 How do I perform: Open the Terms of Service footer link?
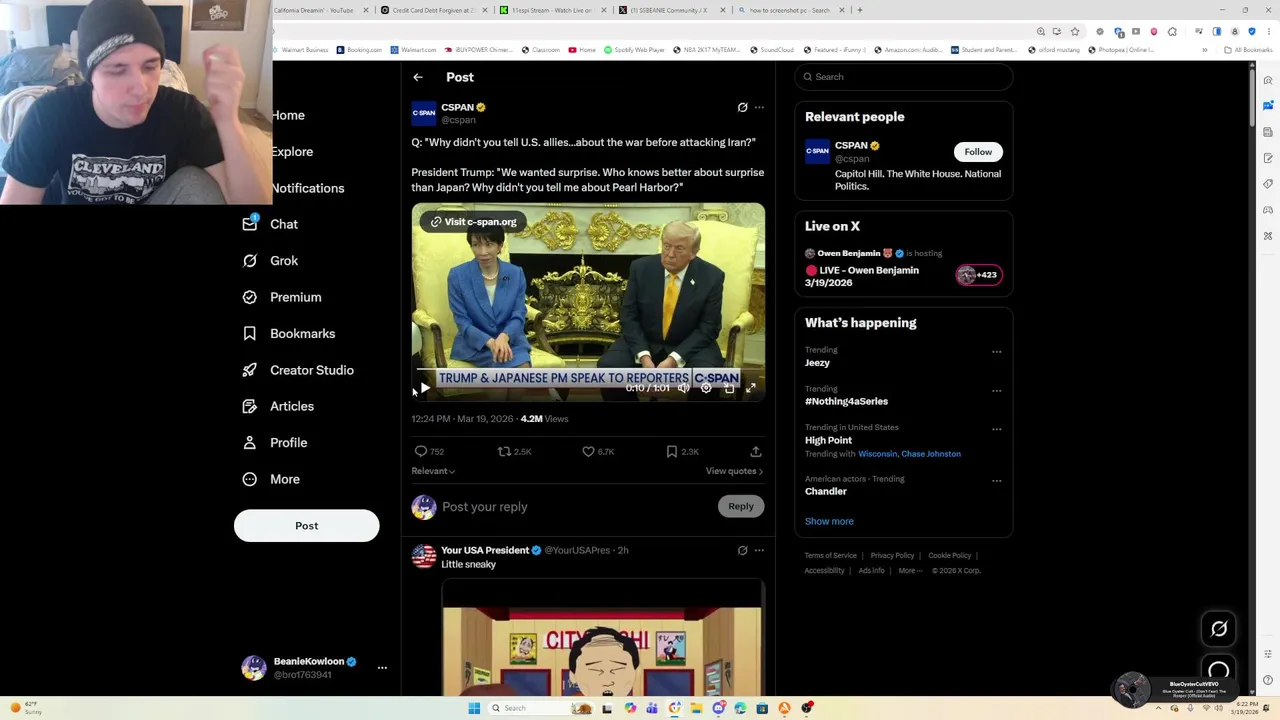point(831,556)
